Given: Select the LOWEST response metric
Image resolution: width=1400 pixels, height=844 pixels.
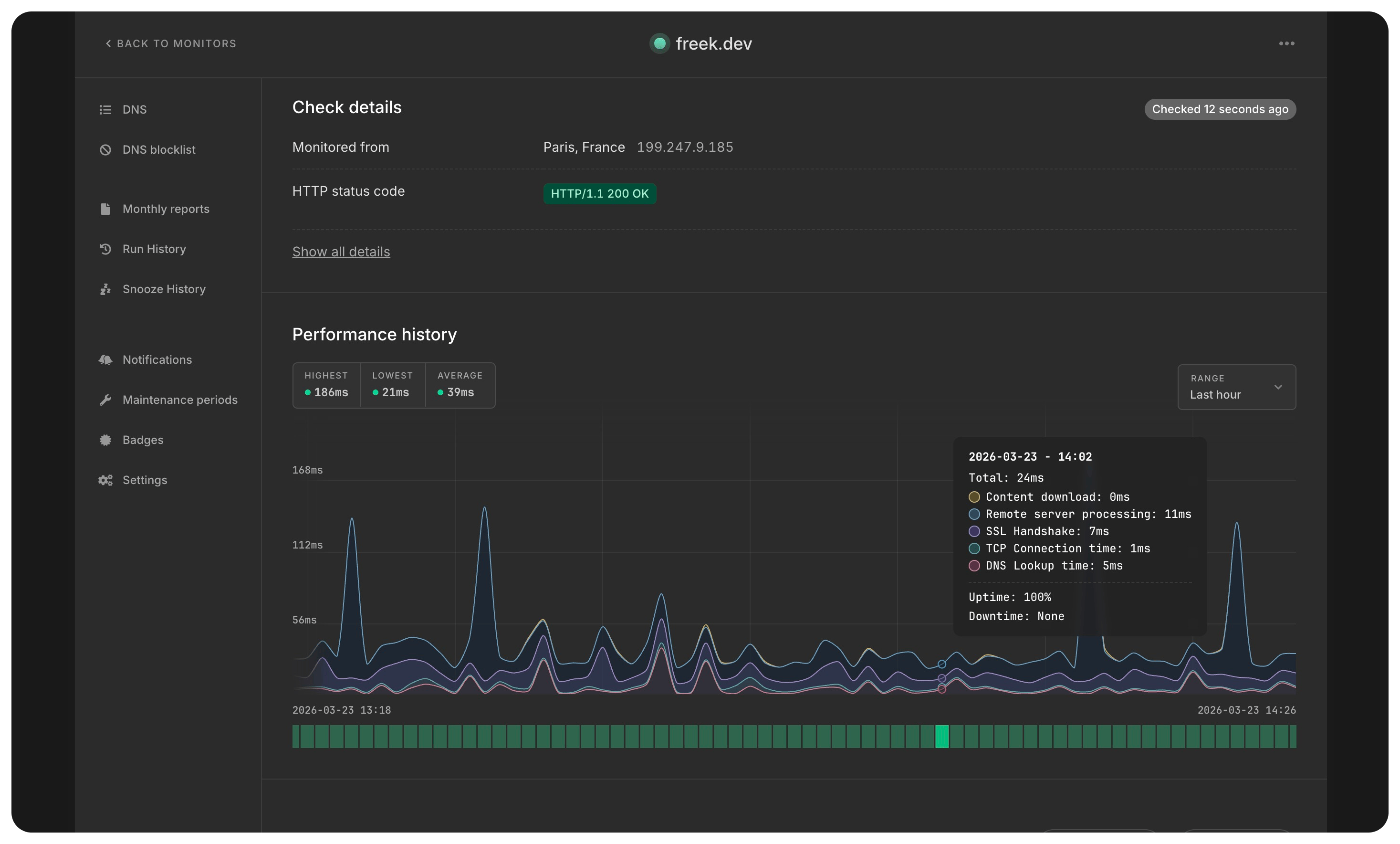Looking at the screenshot, I should (x=392, y=385).
